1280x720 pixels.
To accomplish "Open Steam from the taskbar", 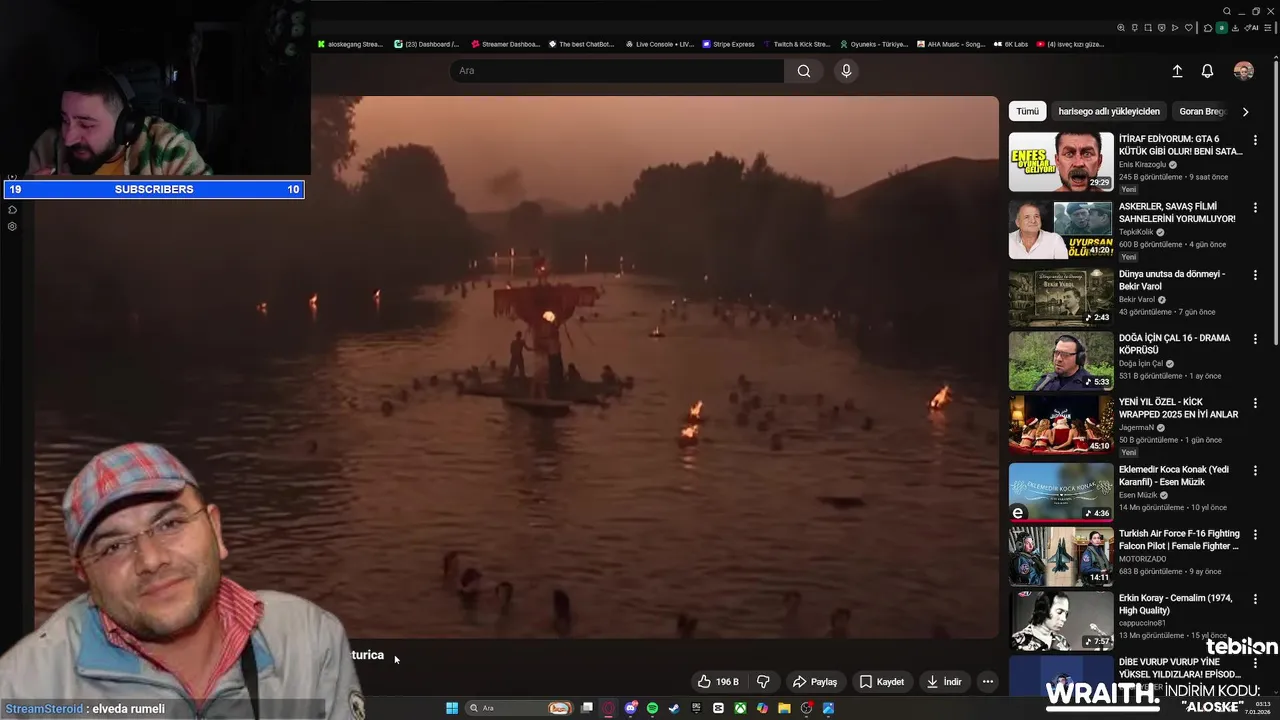I will 674,708.
